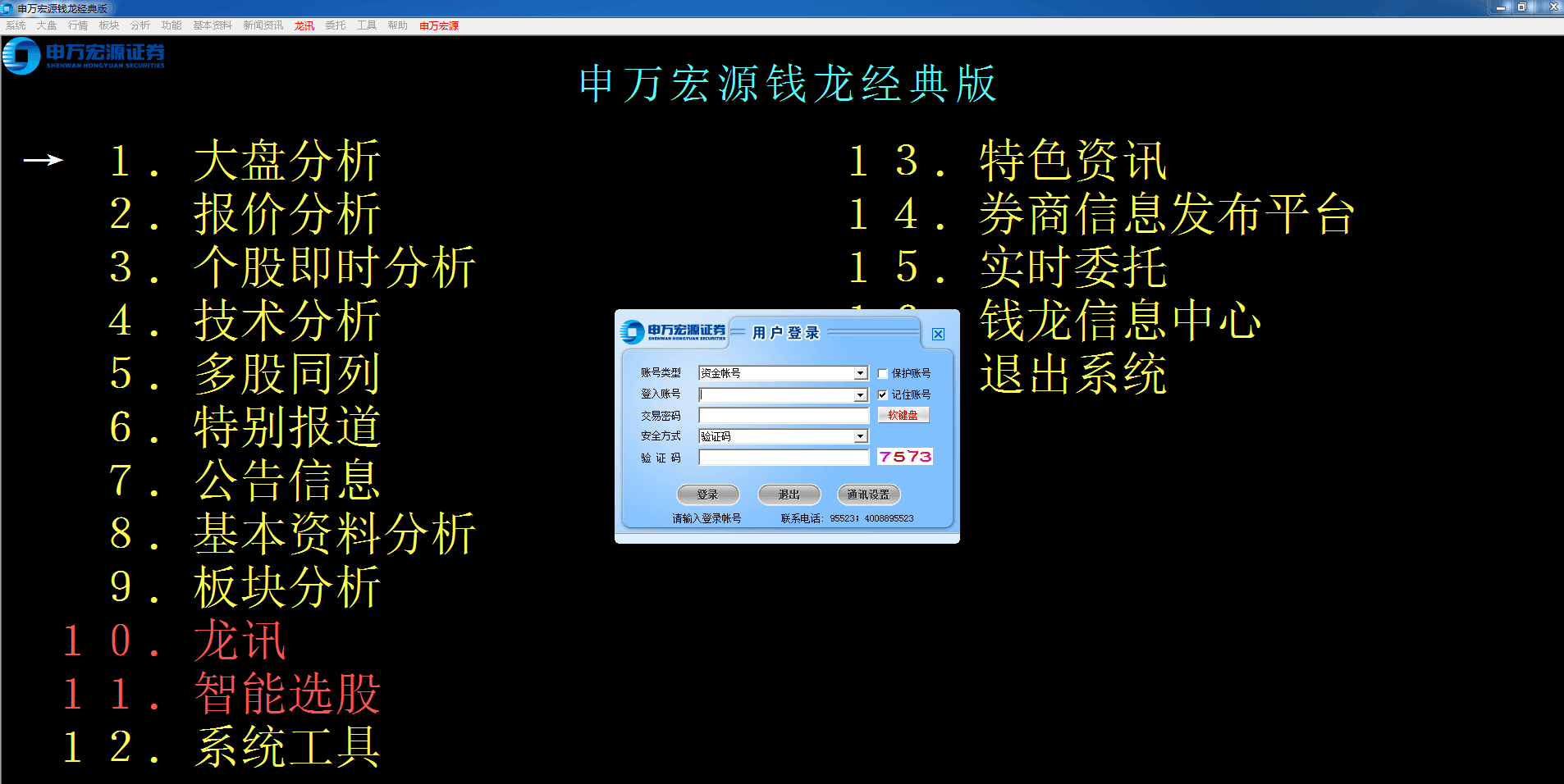The height and width of the screenshot is (784, 1564).
Task: Expand the 安全方式 dropdown
Action: [x=860, y=436]
